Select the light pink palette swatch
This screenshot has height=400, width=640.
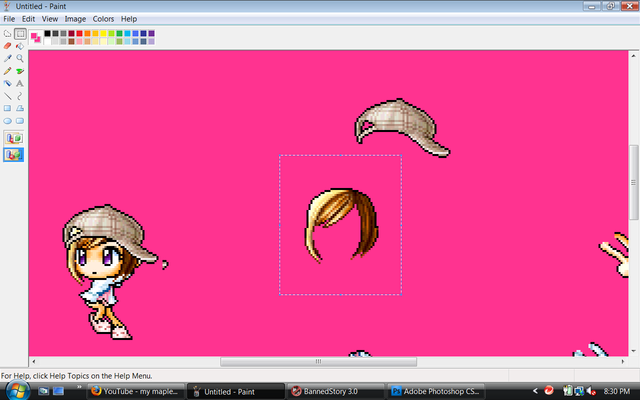click(x=80, y=41)
